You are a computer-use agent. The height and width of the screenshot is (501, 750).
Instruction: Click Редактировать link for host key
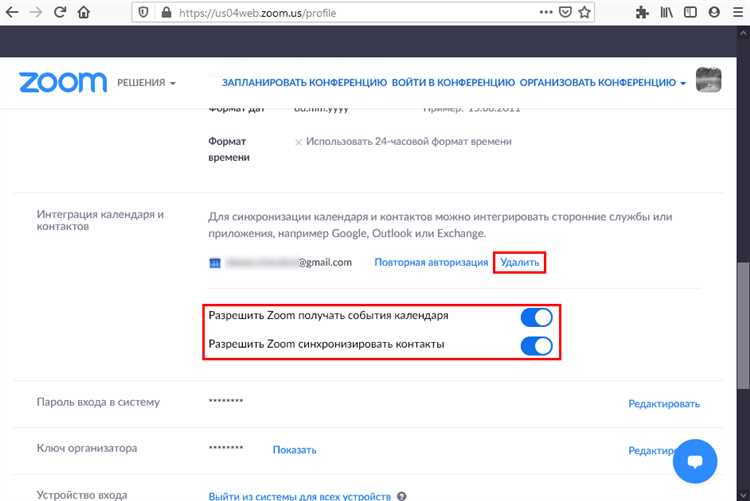tap(651, 451)
